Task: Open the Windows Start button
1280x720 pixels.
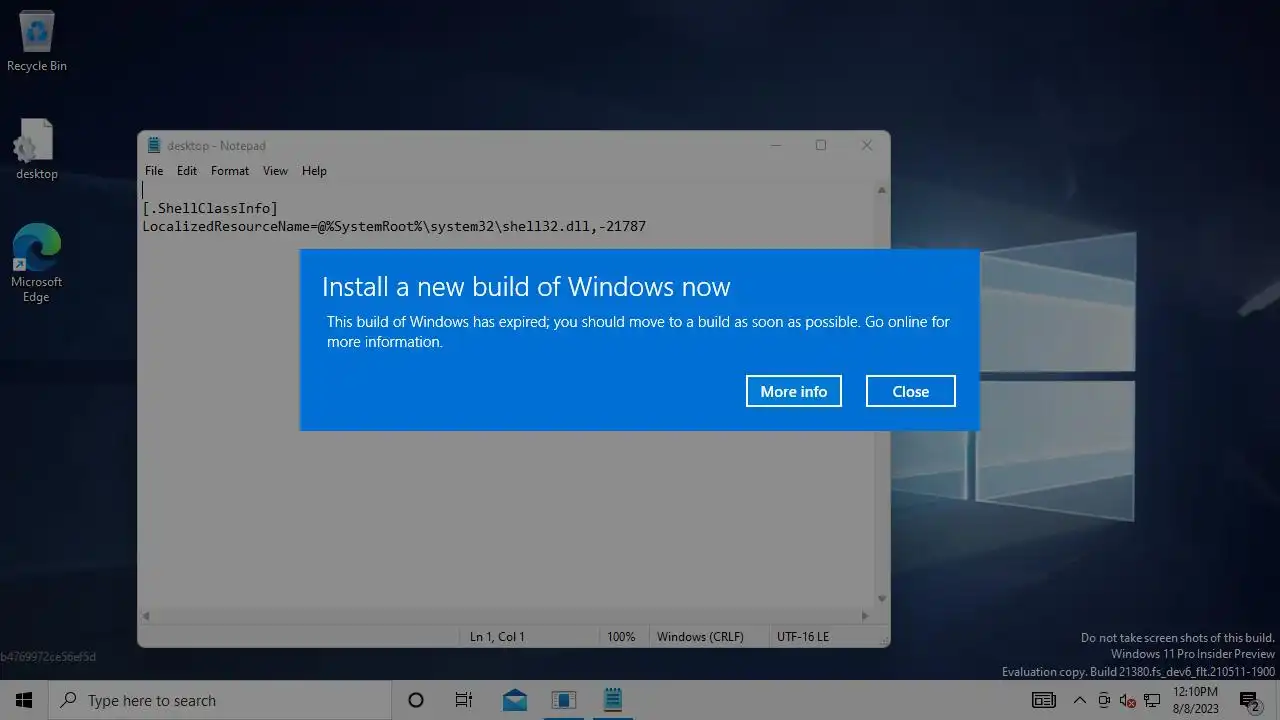Action: pos(24,700)
